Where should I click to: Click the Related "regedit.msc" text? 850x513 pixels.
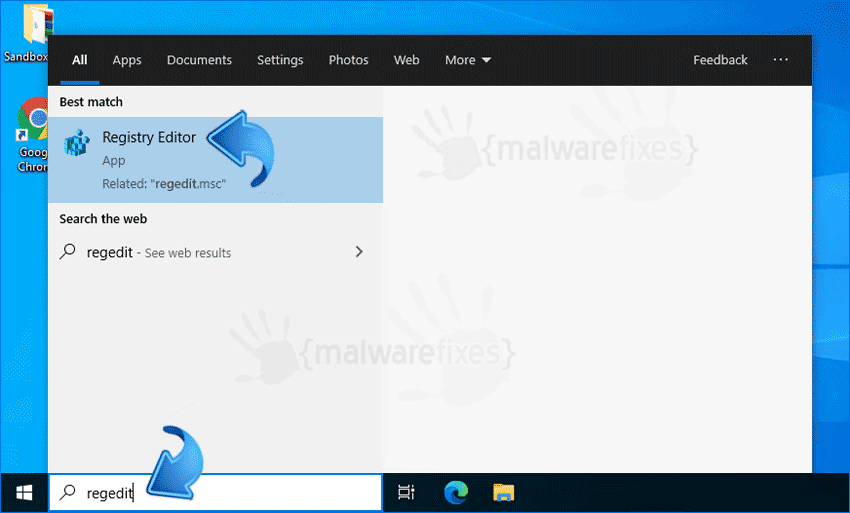(164, 184)
